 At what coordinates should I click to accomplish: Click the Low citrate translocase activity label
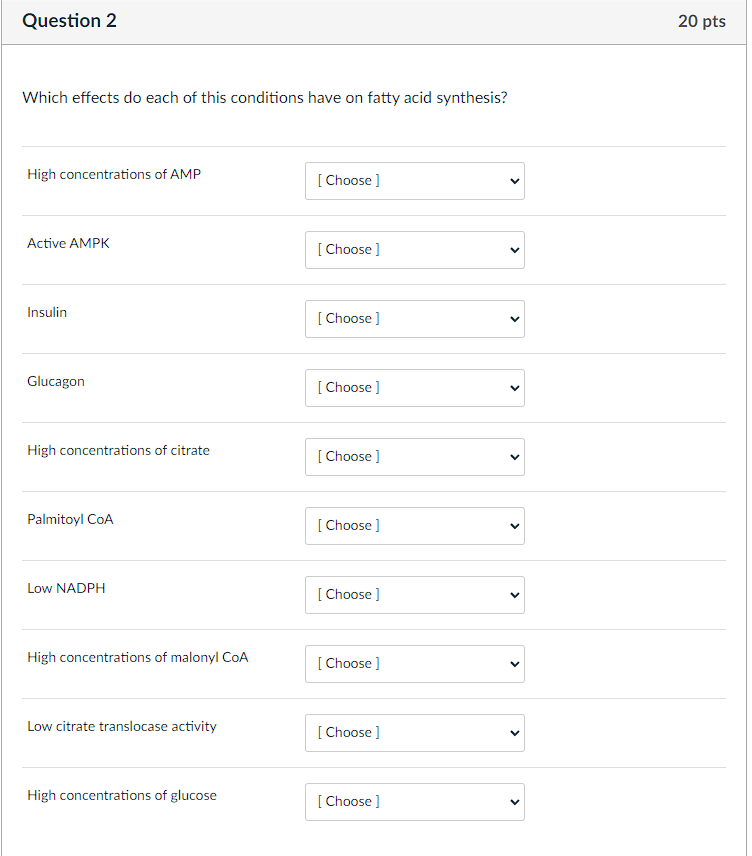click(x=121, y=726)
